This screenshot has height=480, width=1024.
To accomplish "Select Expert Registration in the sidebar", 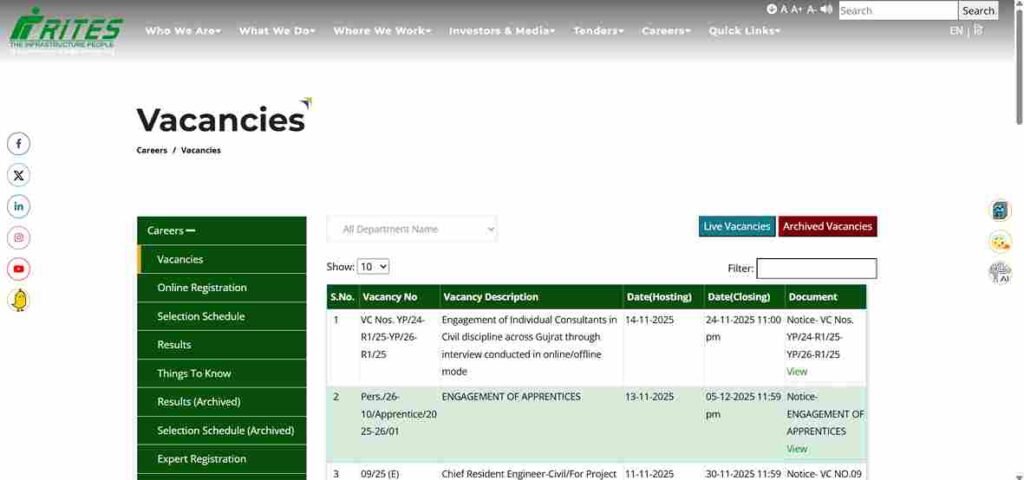I will (221, 459).
